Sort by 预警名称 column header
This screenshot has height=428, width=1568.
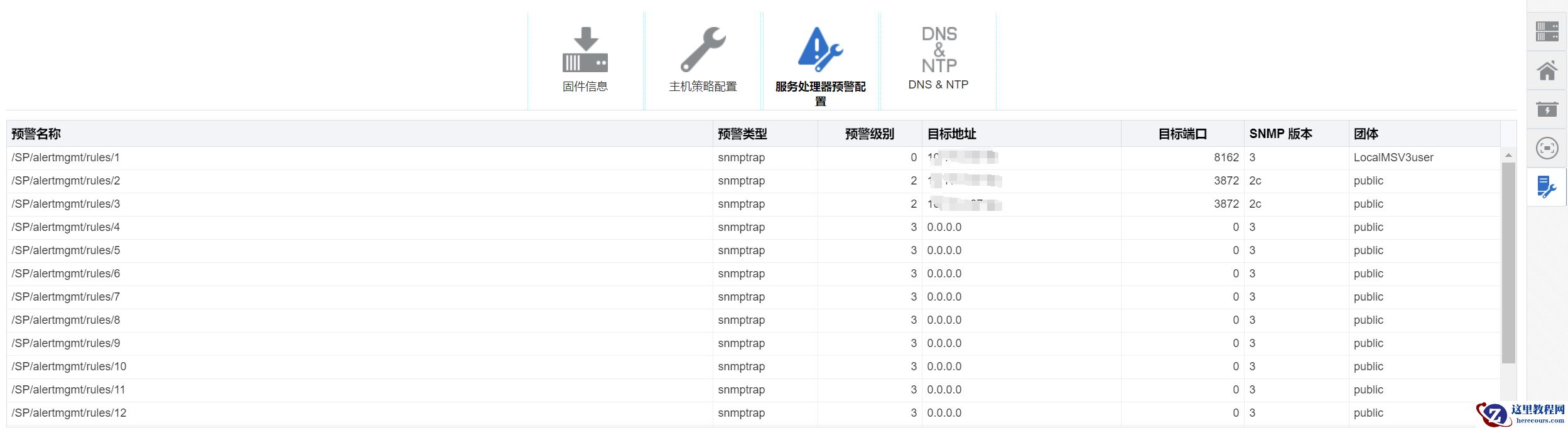359,134
